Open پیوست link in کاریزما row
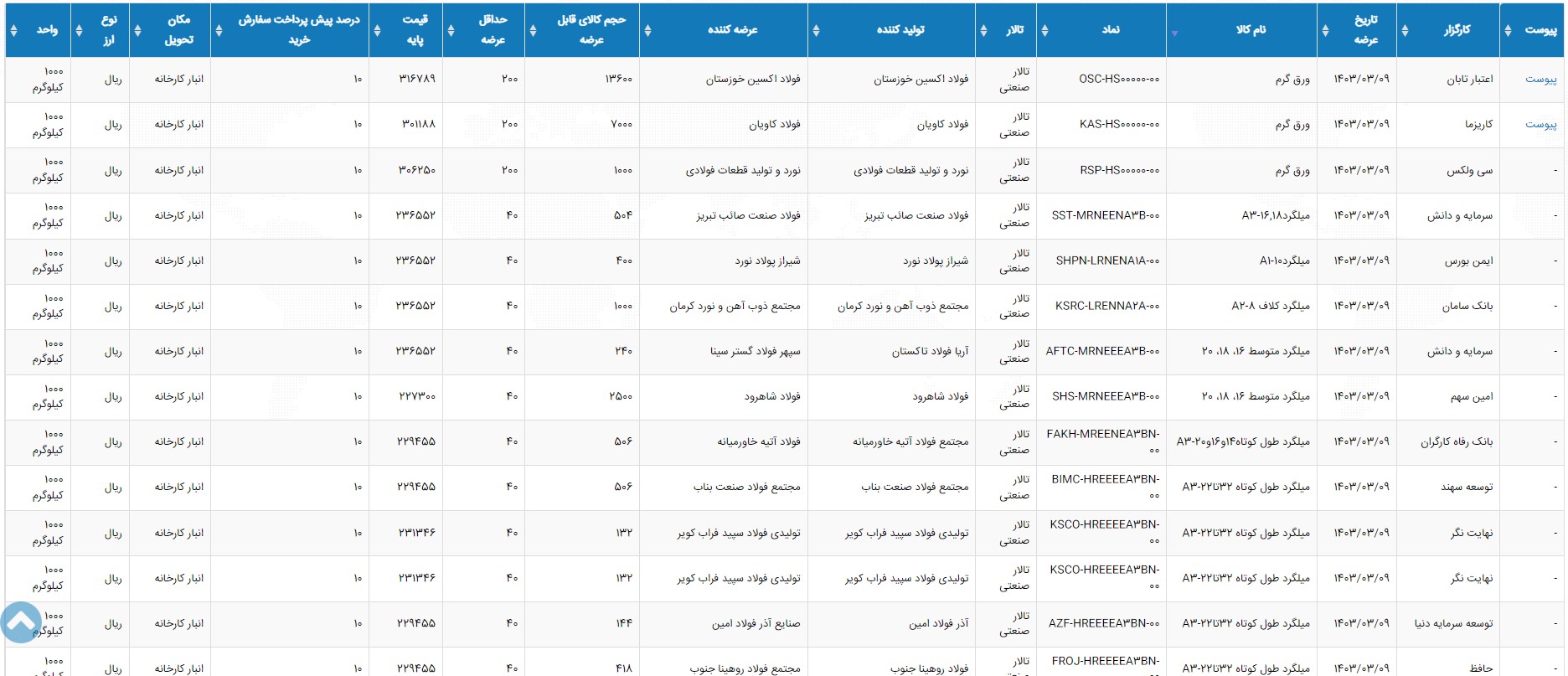 (1540, 124)
